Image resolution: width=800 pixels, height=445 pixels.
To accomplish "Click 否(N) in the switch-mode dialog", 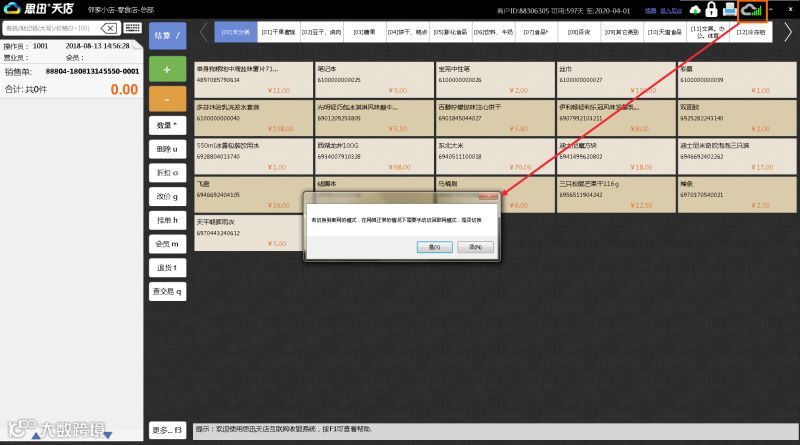I will click(475, 247).
